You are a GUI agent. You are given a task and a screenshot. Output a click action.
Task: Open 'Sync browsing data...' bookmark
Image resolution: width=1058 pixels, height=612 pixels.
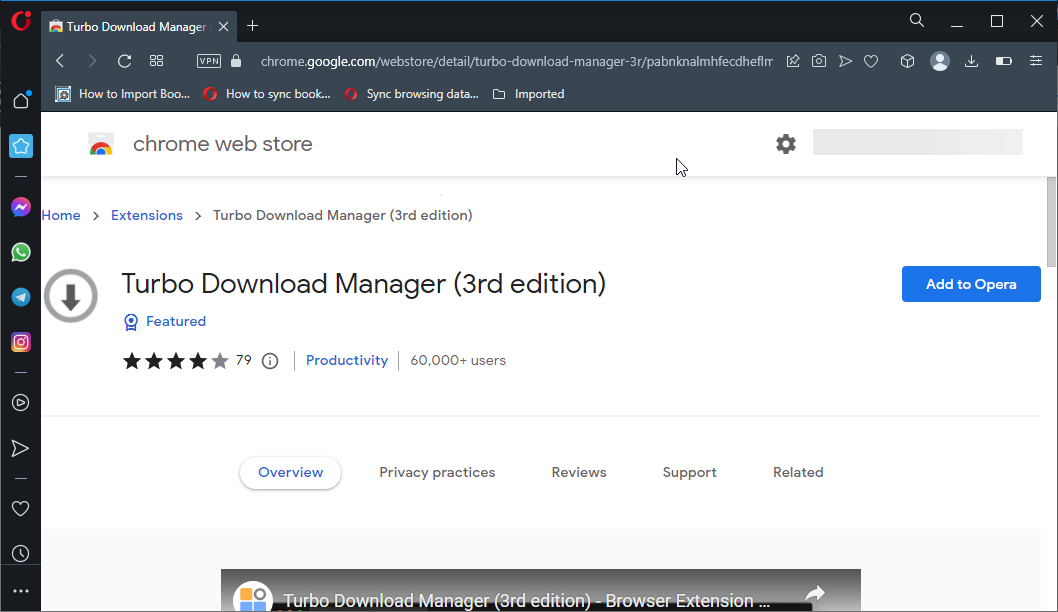(411, 94)
